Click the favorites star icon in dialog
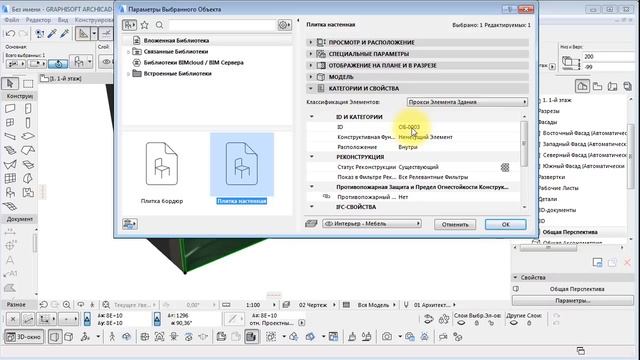Screen dimensions: 640x360 pyautogui.click(x=144, y=25)
